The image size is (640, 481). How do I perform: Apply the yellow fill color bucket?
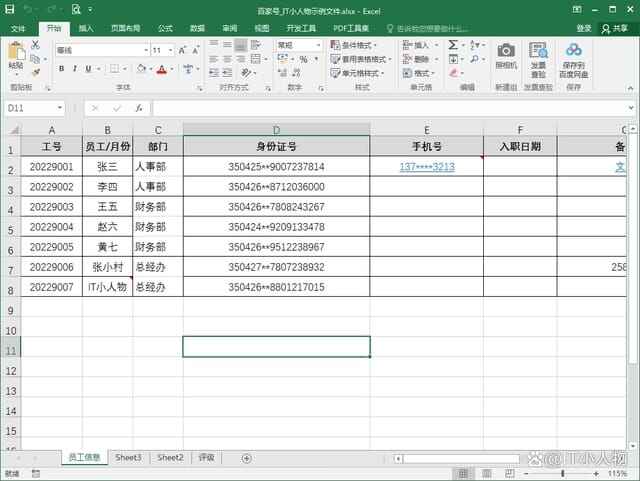[x=142, y=69]
